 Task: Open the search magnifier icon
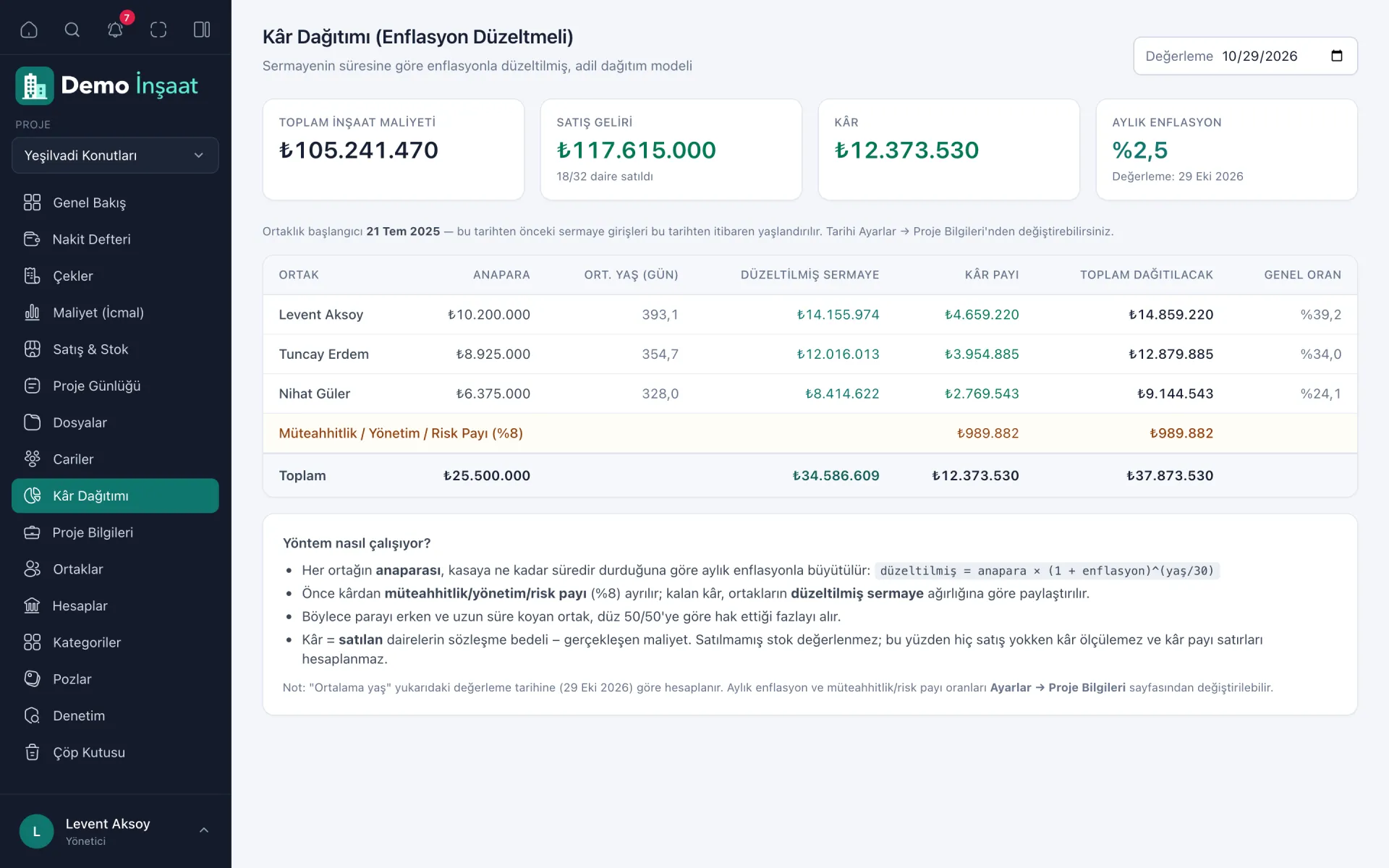point(72,30)
